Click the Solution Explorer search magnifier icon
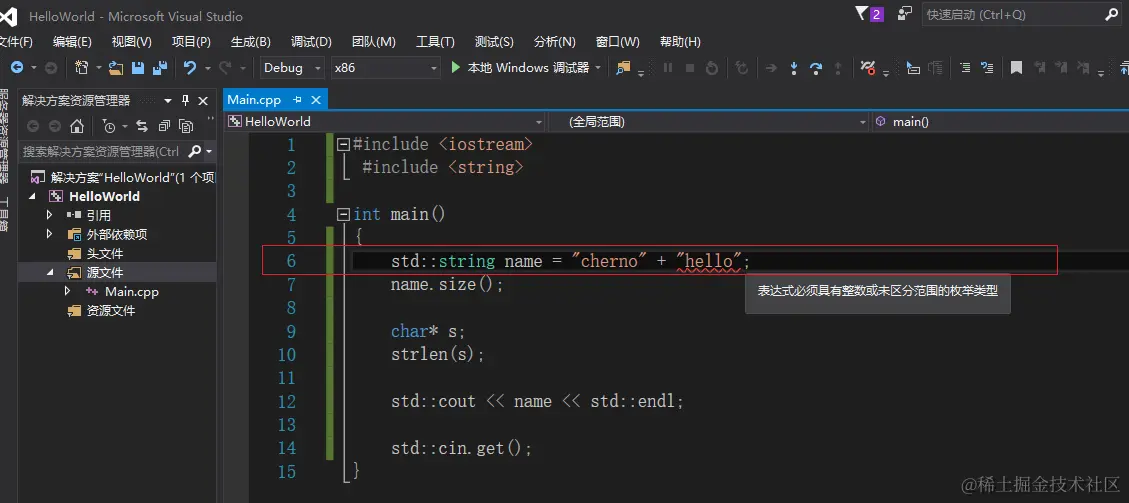This screenshot has width=1129, height=503. [194, 151]
